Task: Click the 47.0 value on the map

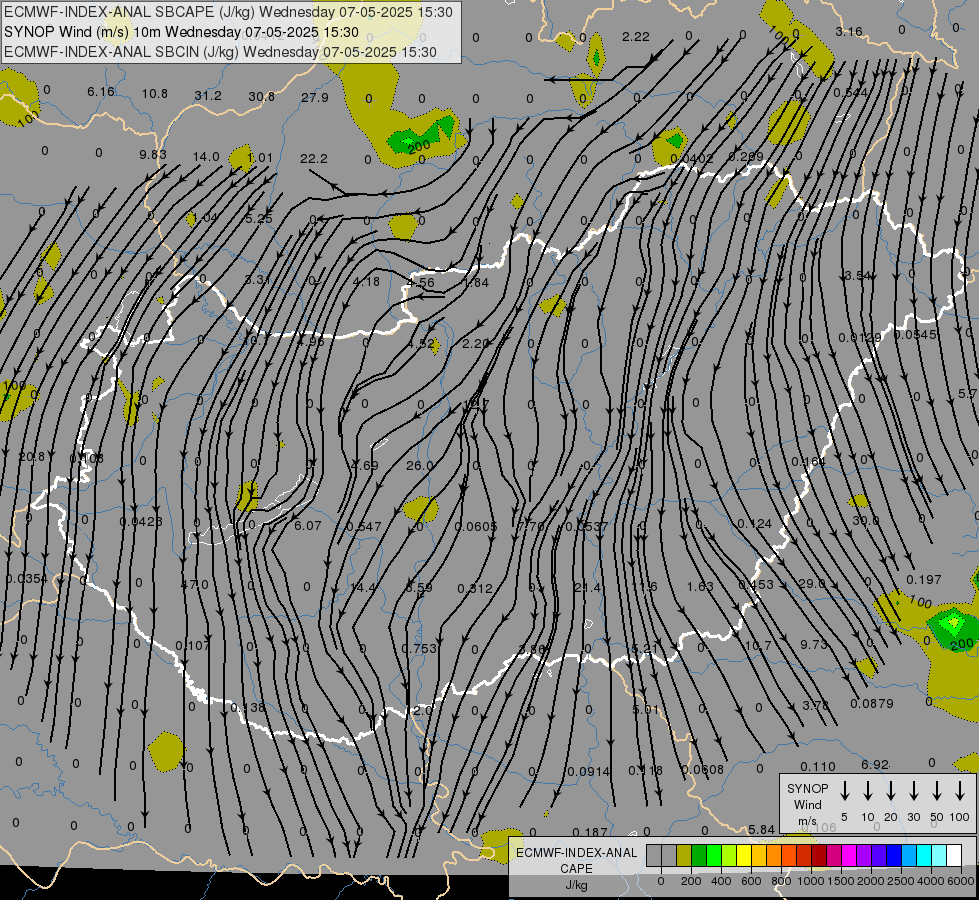Action: (195, 585)
